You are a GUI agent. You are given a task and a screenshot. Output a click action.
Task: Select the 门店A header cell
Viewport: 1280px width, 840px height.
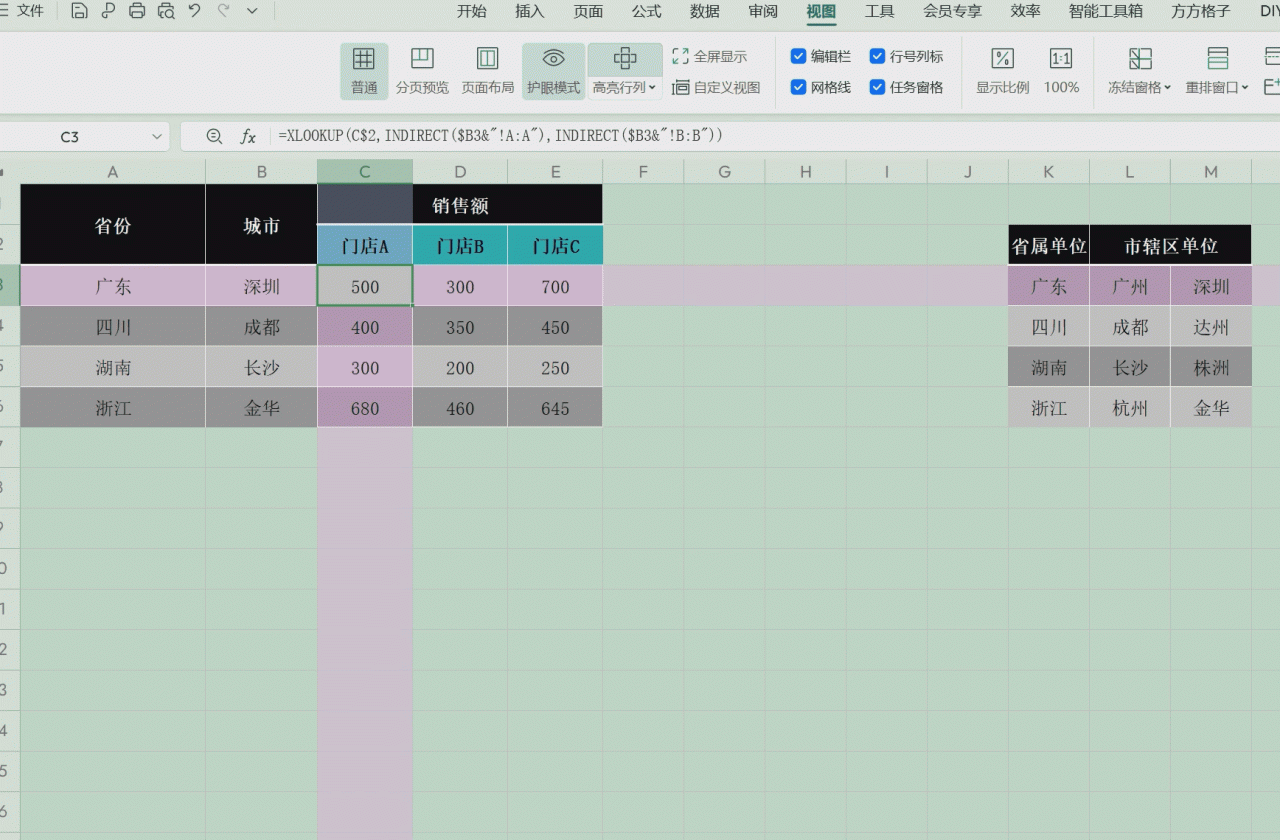[x=365, y=246]
